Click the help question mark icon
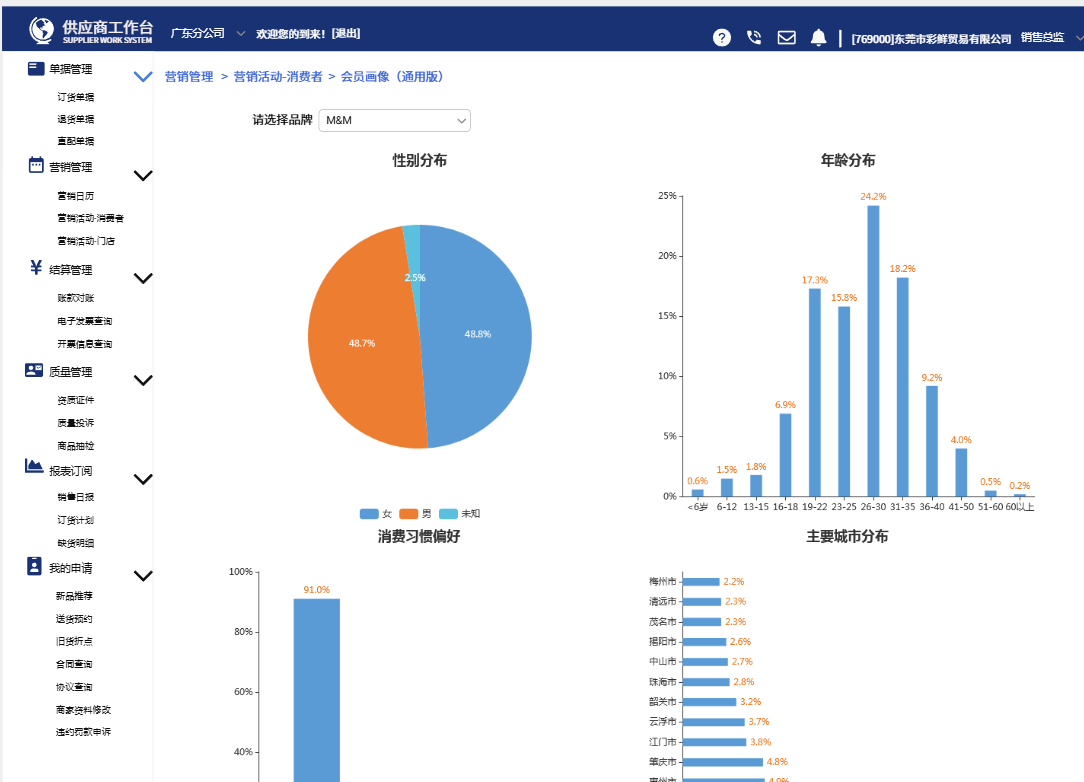The height and width of the screenshot is (782, 1084). tap(721, 38)
